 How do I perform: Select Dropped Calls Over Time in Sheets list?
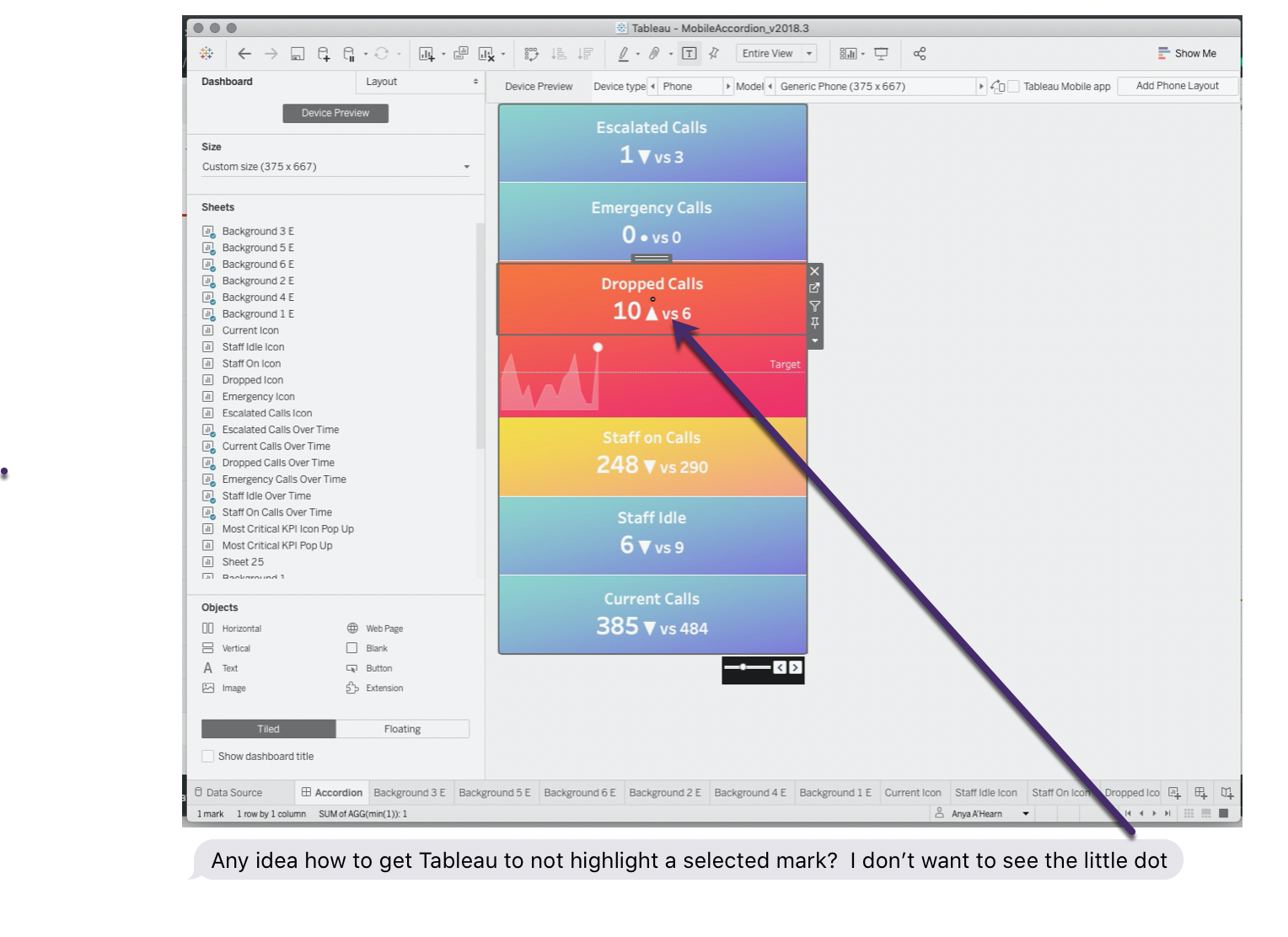tap(278, 463)
